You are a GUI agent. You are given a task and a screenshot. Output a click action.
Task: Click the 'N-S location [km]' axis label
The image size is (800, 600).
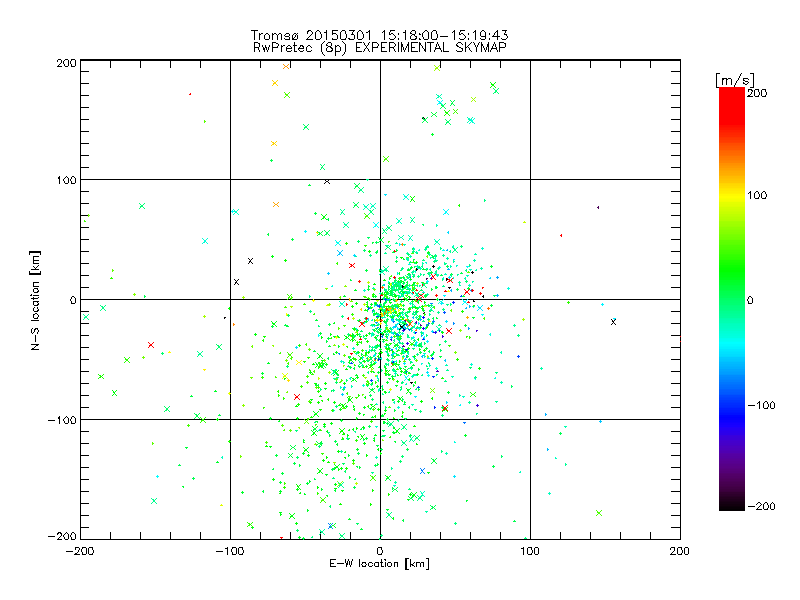[x=35, y=300]
